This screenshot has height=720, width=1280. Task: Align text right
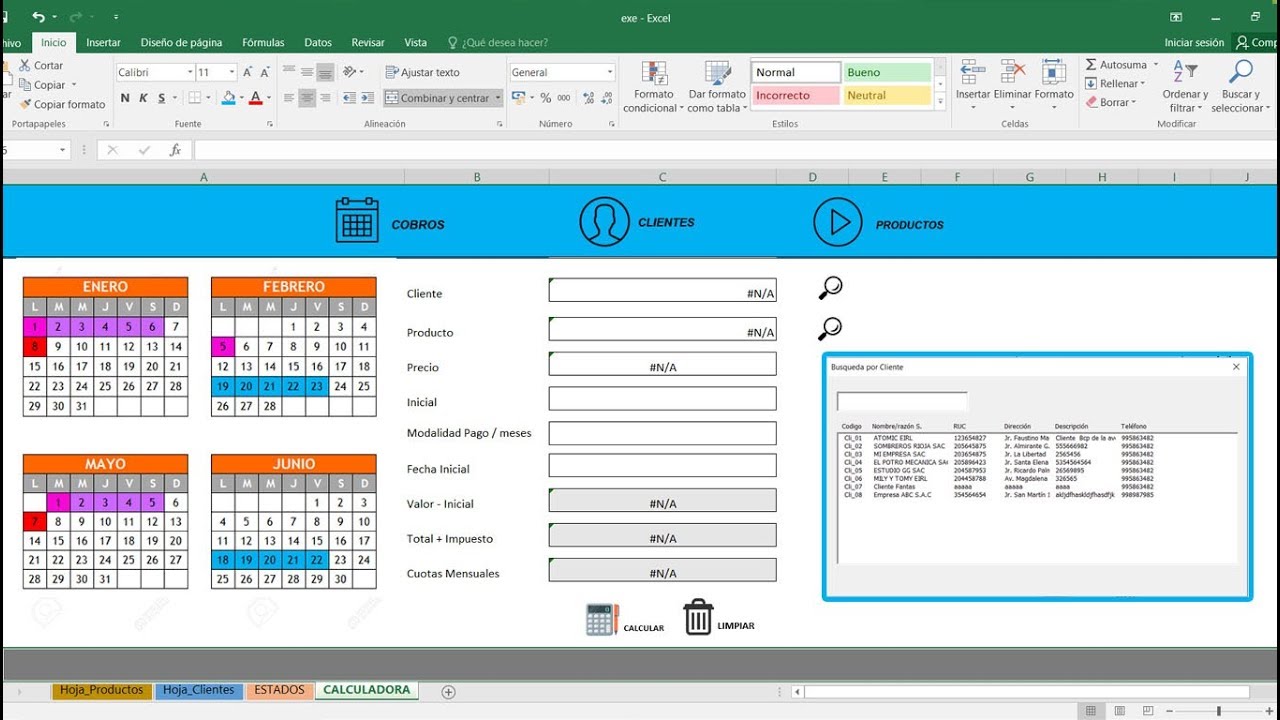325,98
